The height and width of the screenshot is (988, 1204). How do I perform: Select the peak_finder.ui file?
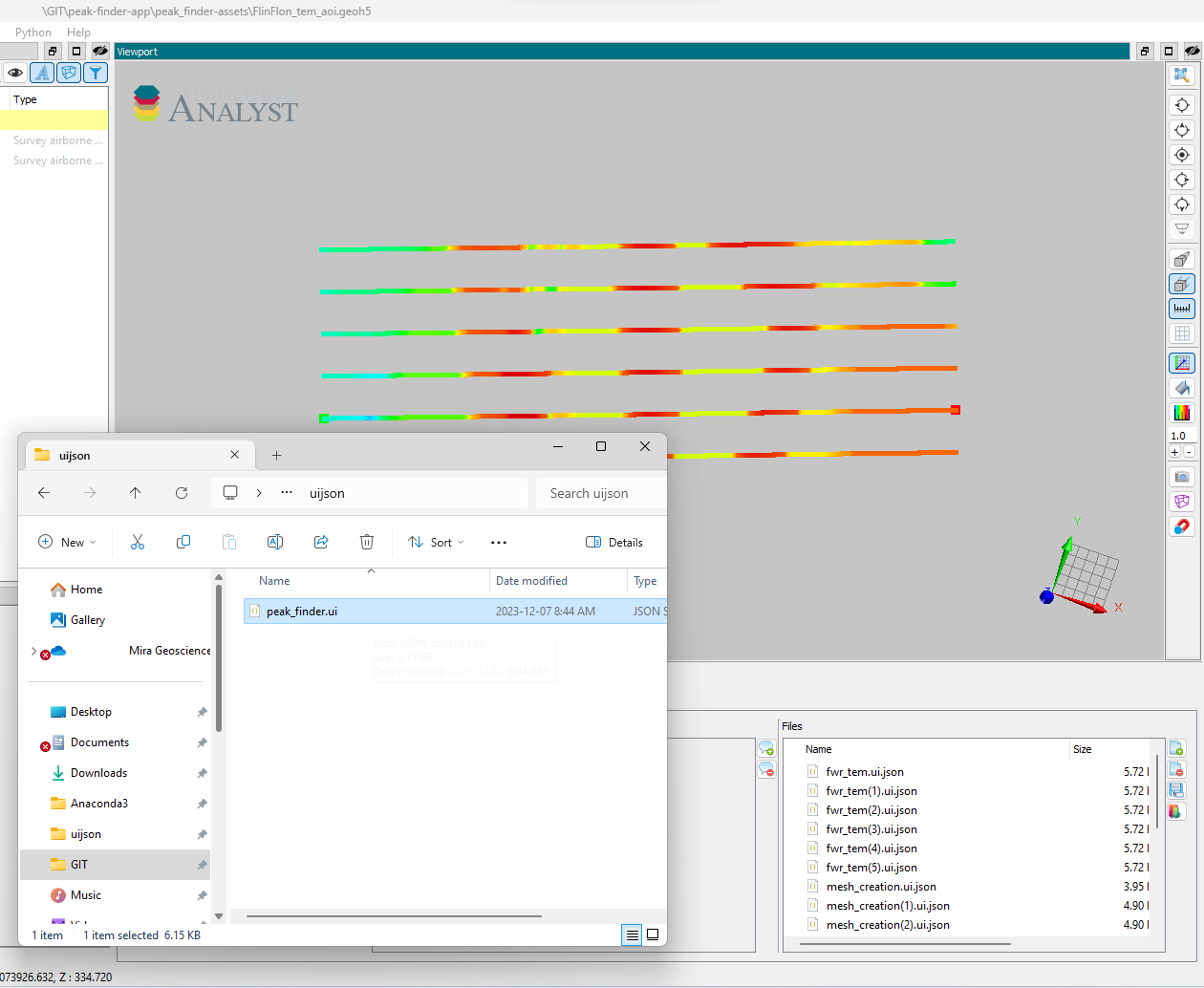tap(302, 612)
